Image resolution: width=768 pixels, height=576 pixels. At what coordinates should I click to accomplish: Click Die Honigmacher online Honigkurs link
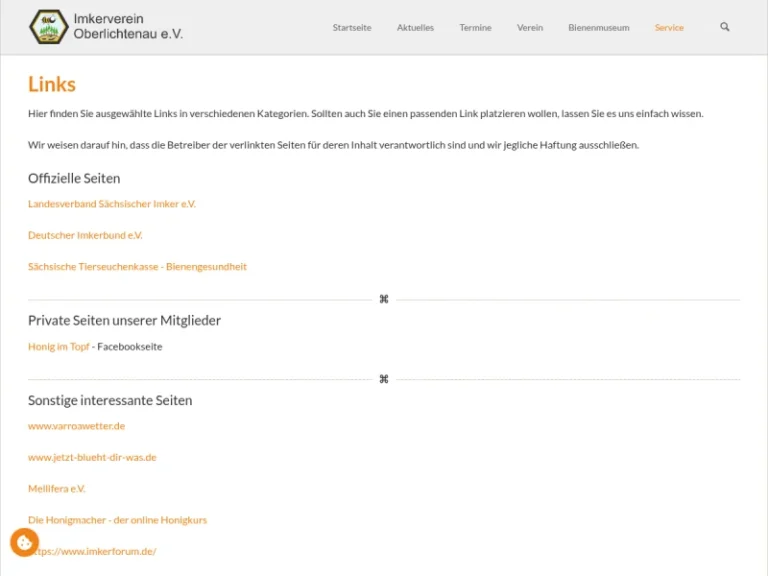117,520
